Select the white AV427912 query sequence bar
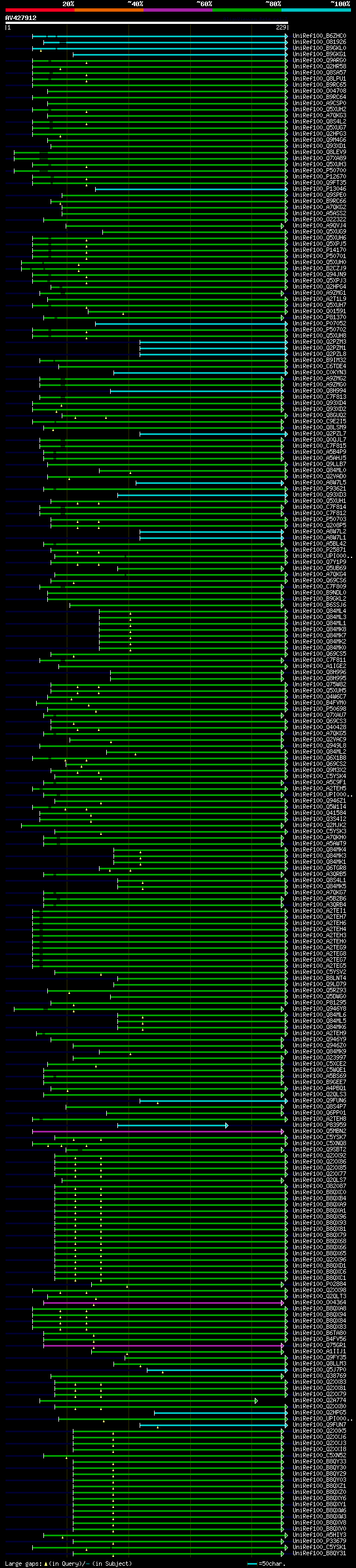Viewport: 356px width, 1568px height. coord(147,22)
